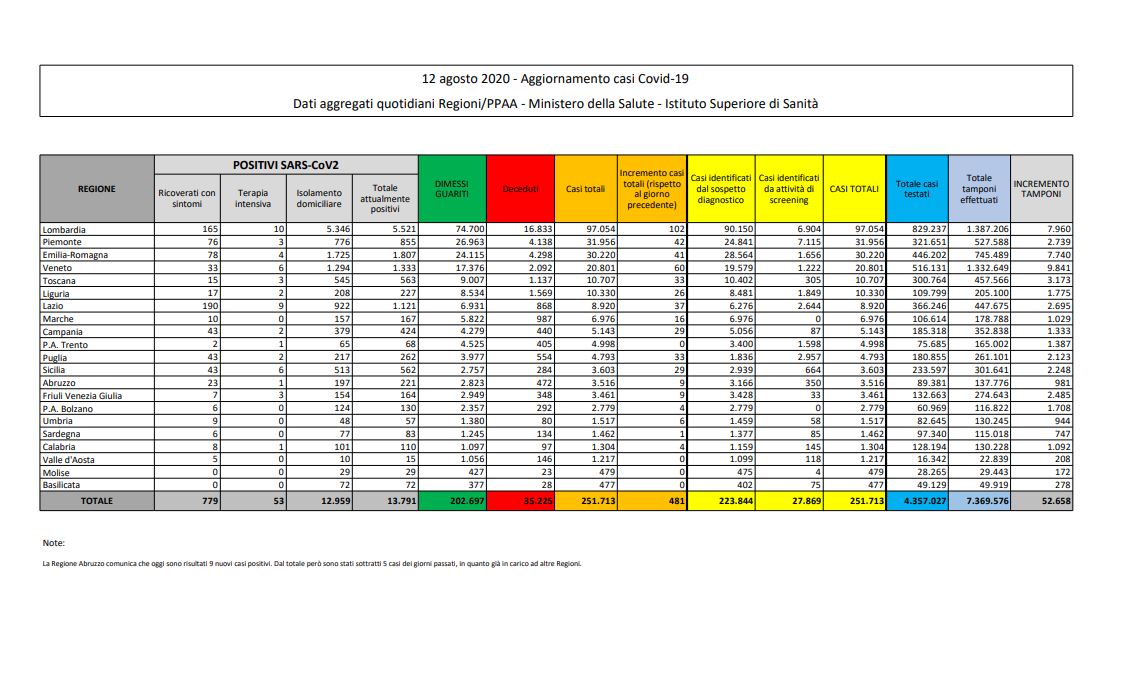Click the orange Casi totali column header
This screenshot has height=683, width=1139.
(x=585, y=188)
